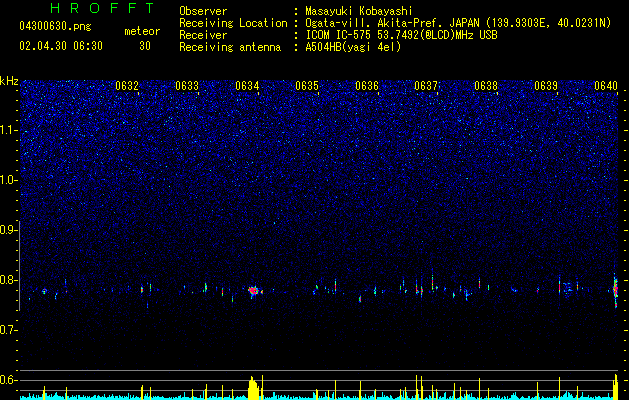
Task: Click the date stamp 02.04.30 06:30
Action: [x=61, y=46]
